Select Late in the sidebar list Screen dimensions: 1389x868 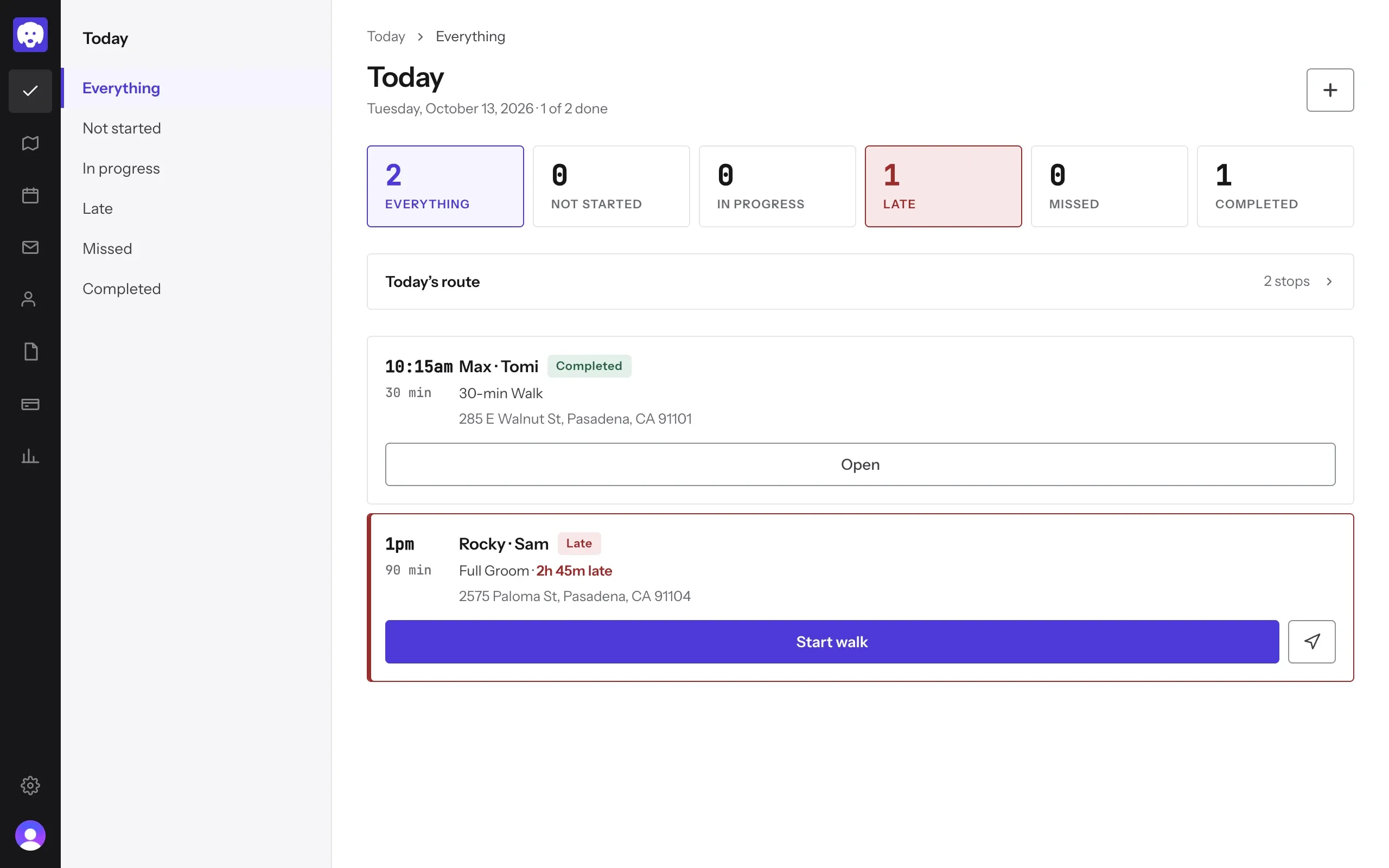[x=196, y=208]
